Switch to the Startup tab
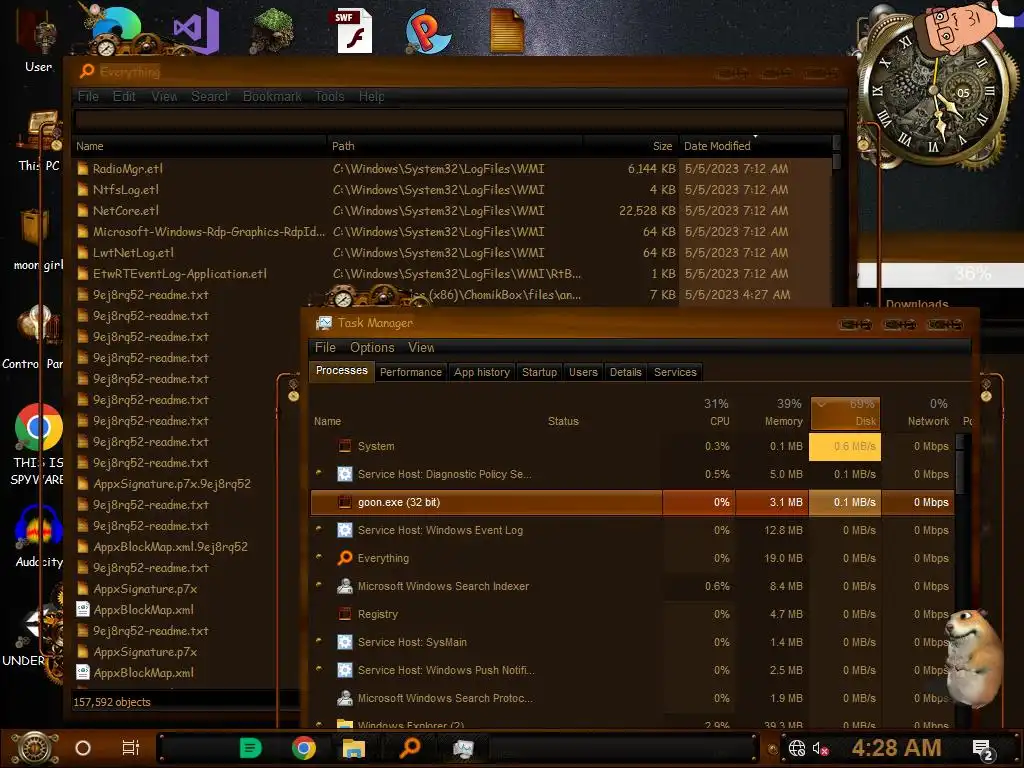Screen dimensions: 1024x768 click(539, 372)
